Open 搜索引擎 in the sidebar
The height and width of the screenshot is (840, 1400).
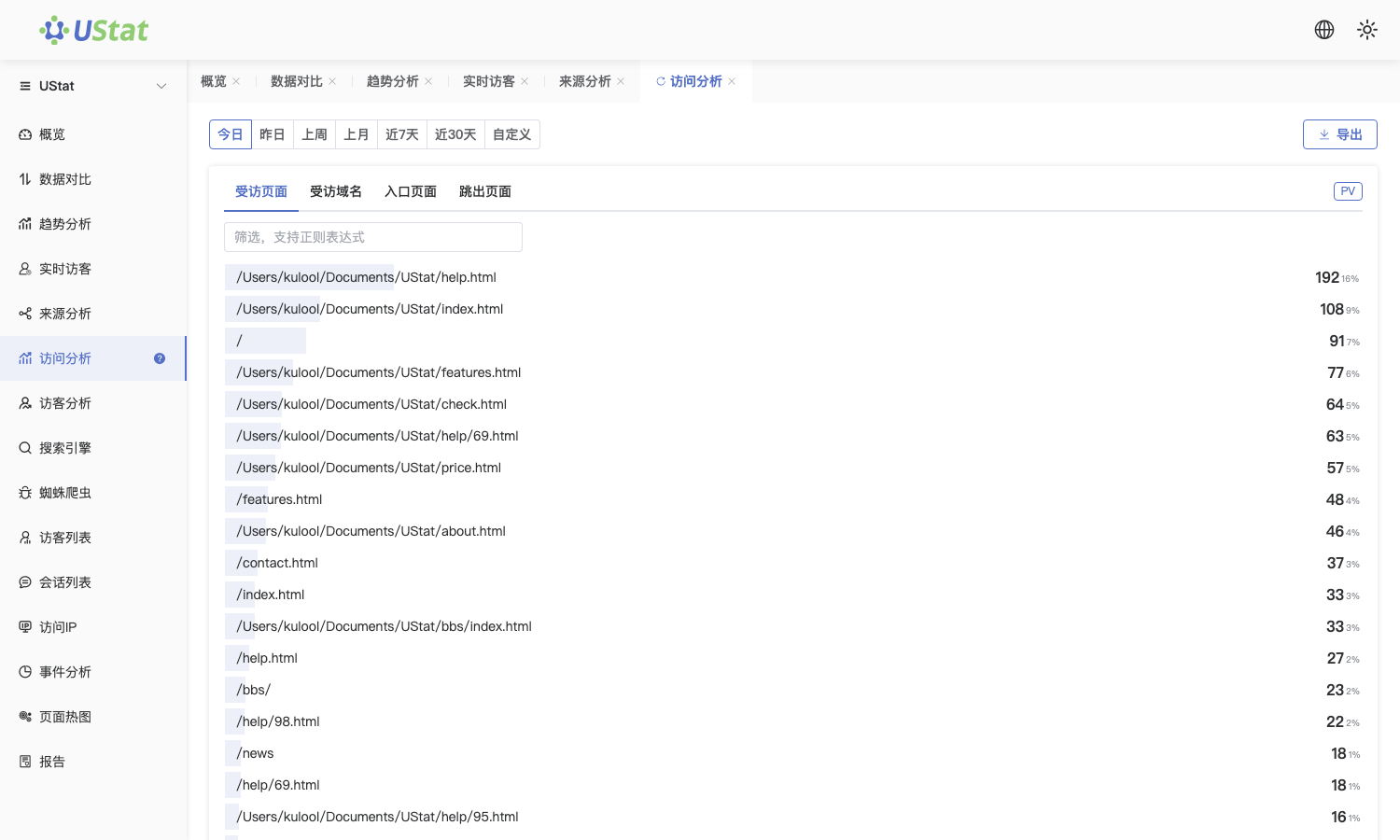[x=93, y=448]
